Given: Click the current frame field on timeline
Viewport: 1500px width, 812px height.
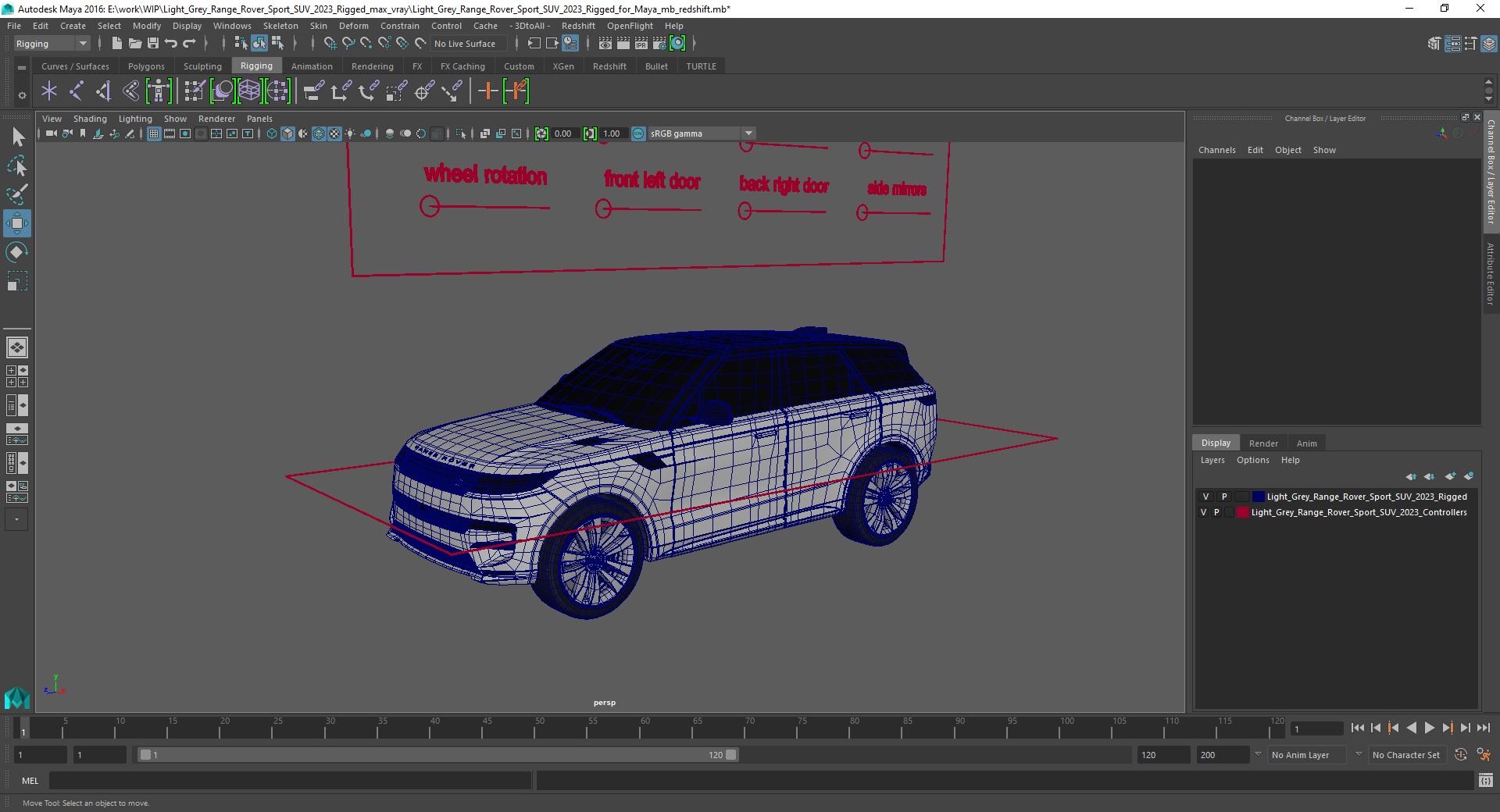Looking at the screenshot, I should [1316, 728].
